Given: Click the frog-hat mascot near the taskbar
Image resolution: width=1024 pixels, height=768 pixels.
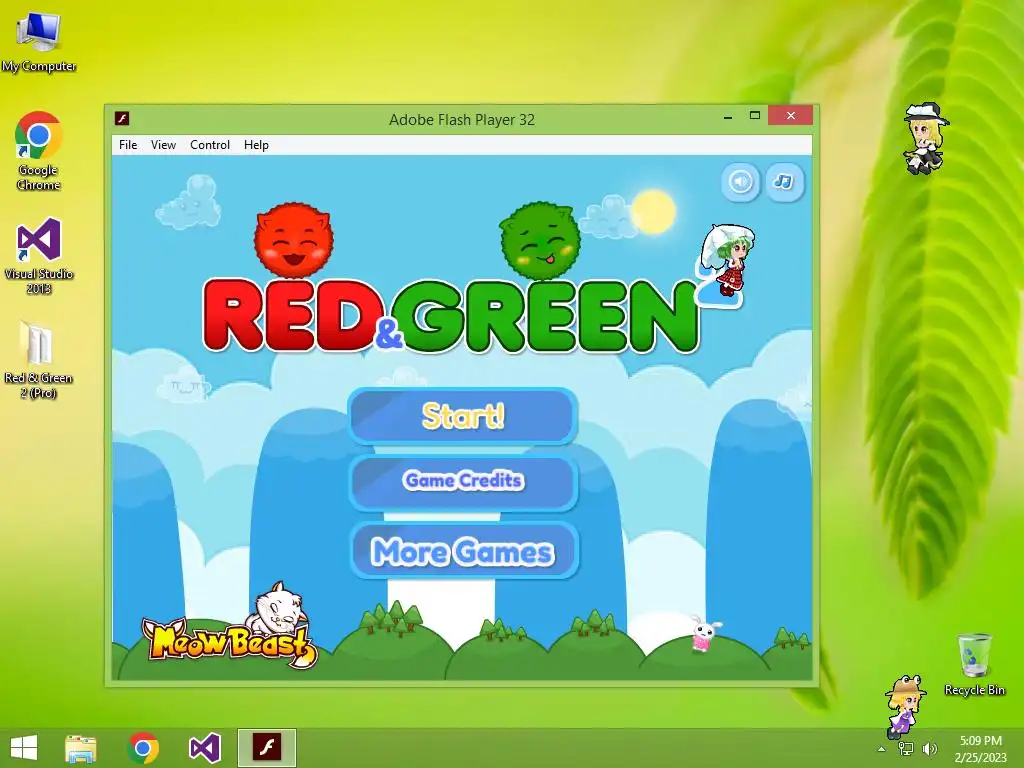Looking at the screenshot, I should pyautogui.click(x=904, y=705).
